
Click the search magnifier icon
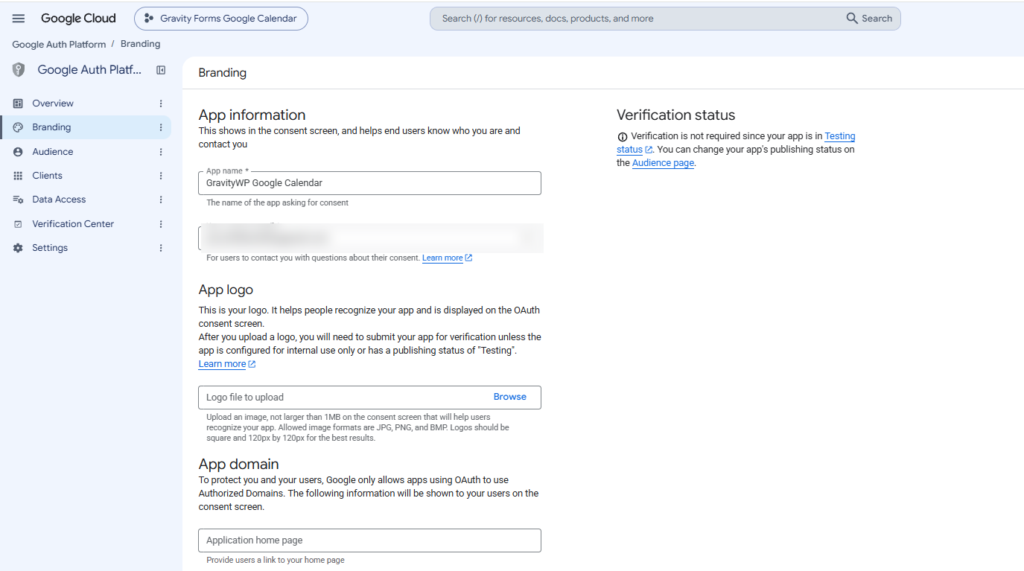point(852,18)
